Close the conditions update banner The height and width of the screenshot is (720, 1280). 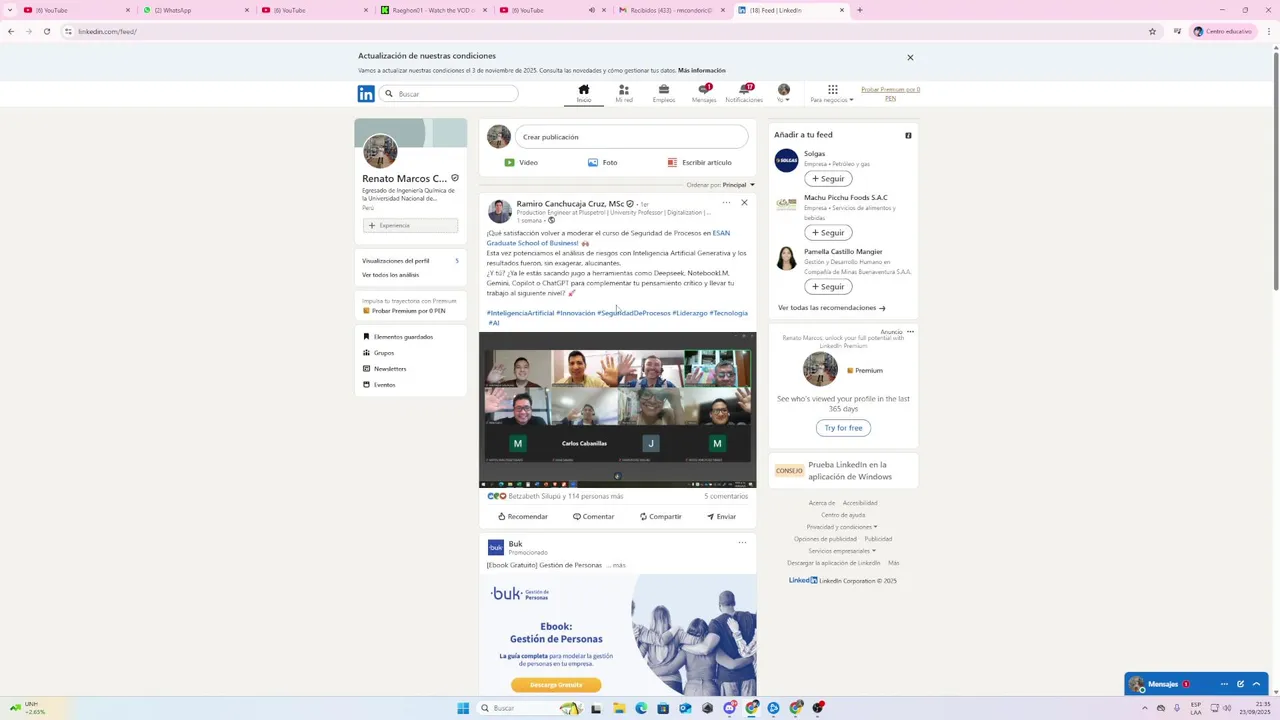point(910,57)
